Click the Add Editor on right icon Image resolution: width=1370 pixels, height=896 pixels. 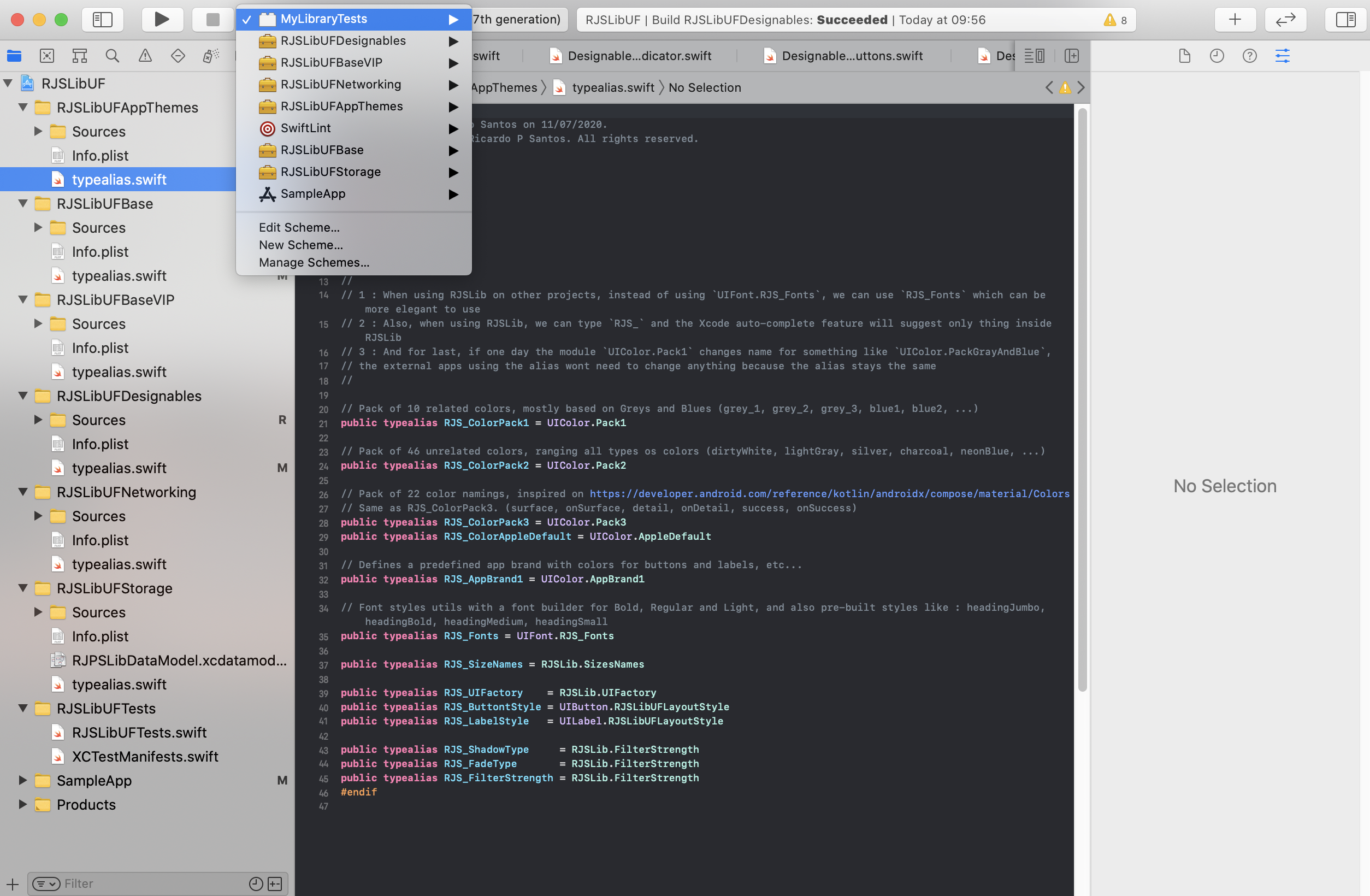[1071, 56]
